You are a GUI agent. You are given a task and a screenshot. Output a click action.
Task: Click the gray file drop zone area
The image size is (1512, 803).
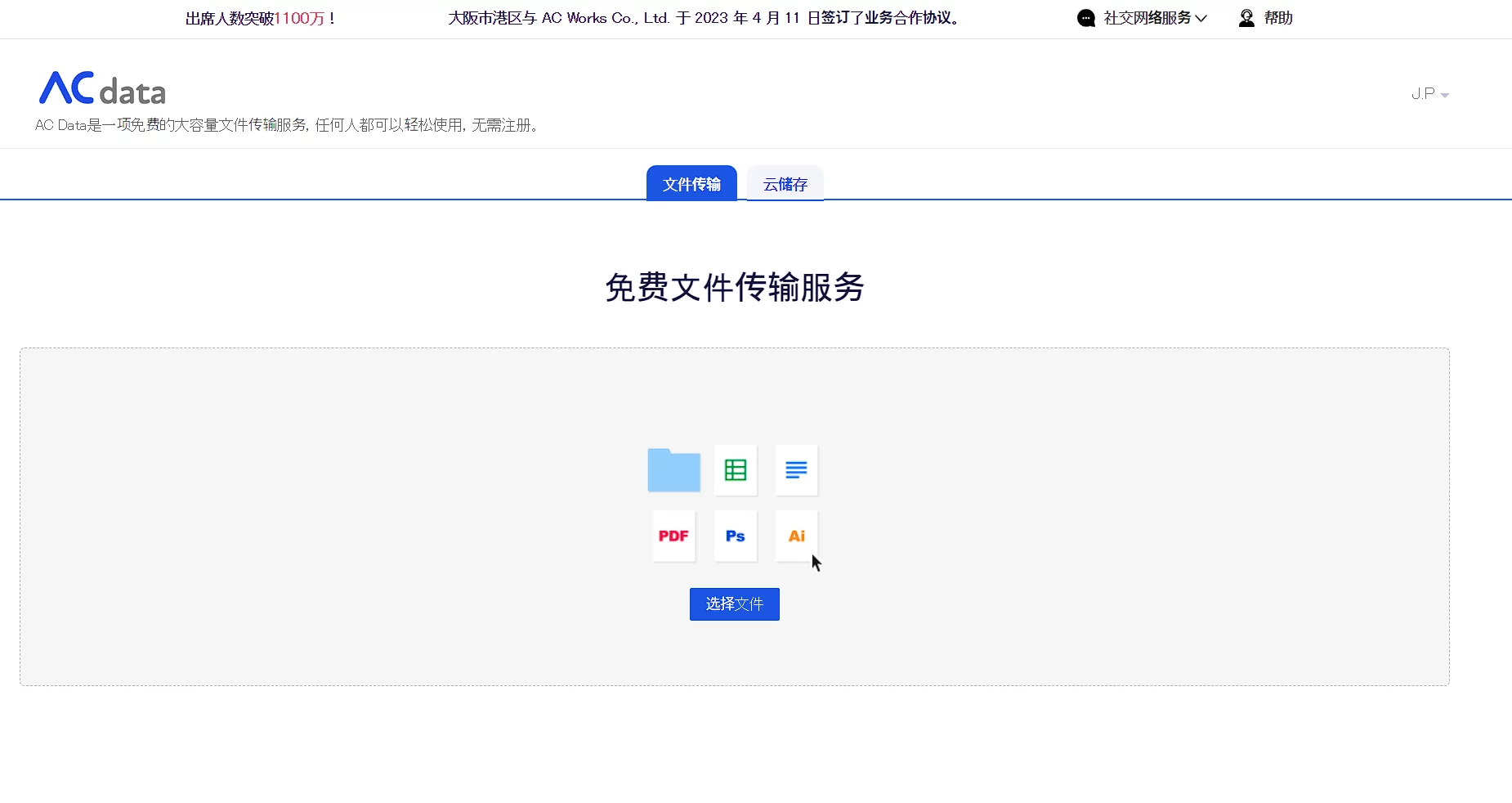(x=327, y=515)
